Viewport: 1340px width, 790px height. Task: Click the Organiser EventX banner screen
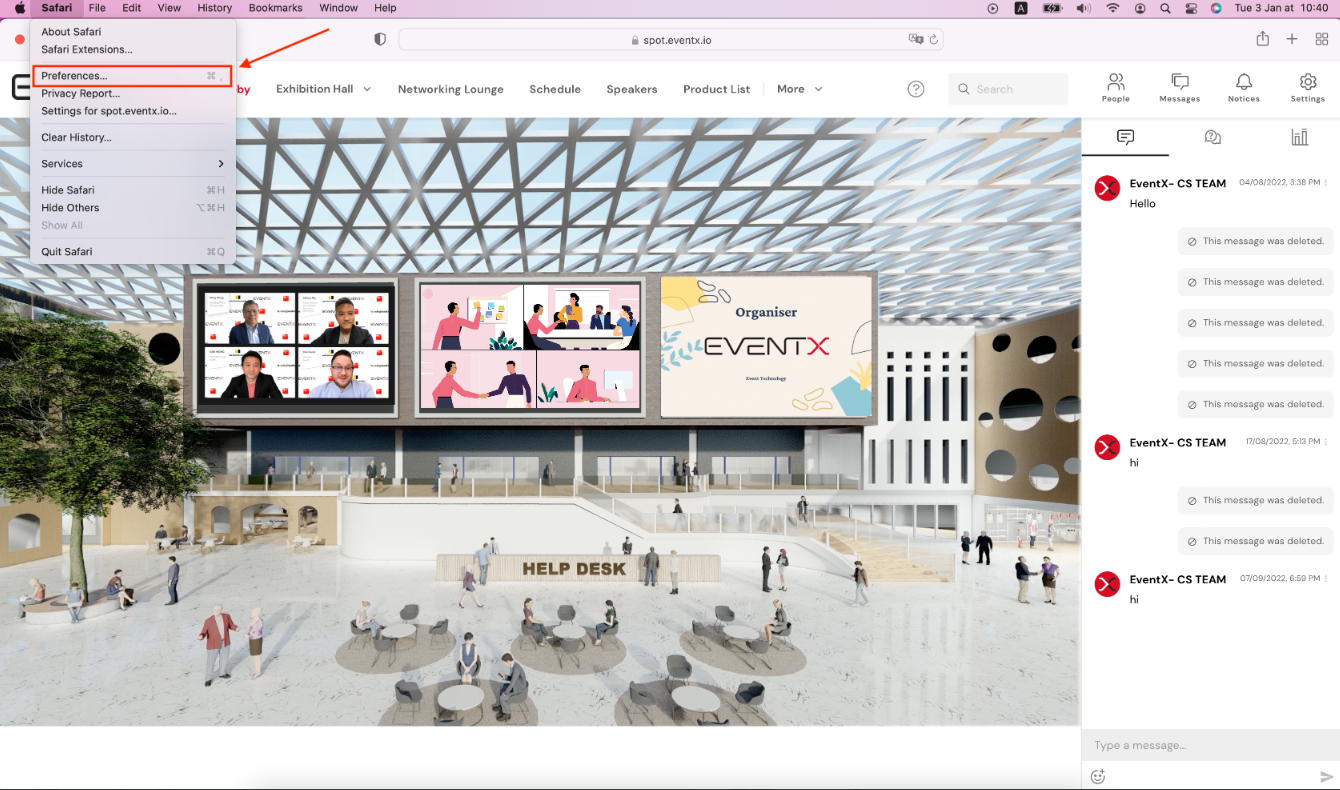click(x=767, y=345)
